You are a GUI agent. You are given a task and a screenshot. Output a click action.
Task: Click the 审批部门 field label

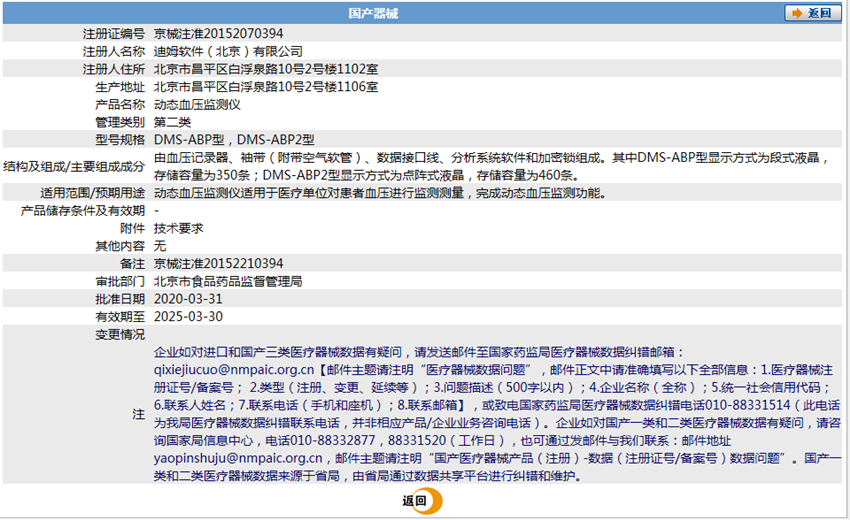coord(120,281)
